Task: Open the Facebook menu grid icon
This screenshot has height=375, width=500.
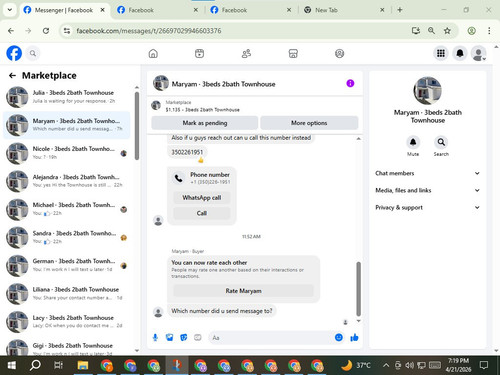Action: 441,53
